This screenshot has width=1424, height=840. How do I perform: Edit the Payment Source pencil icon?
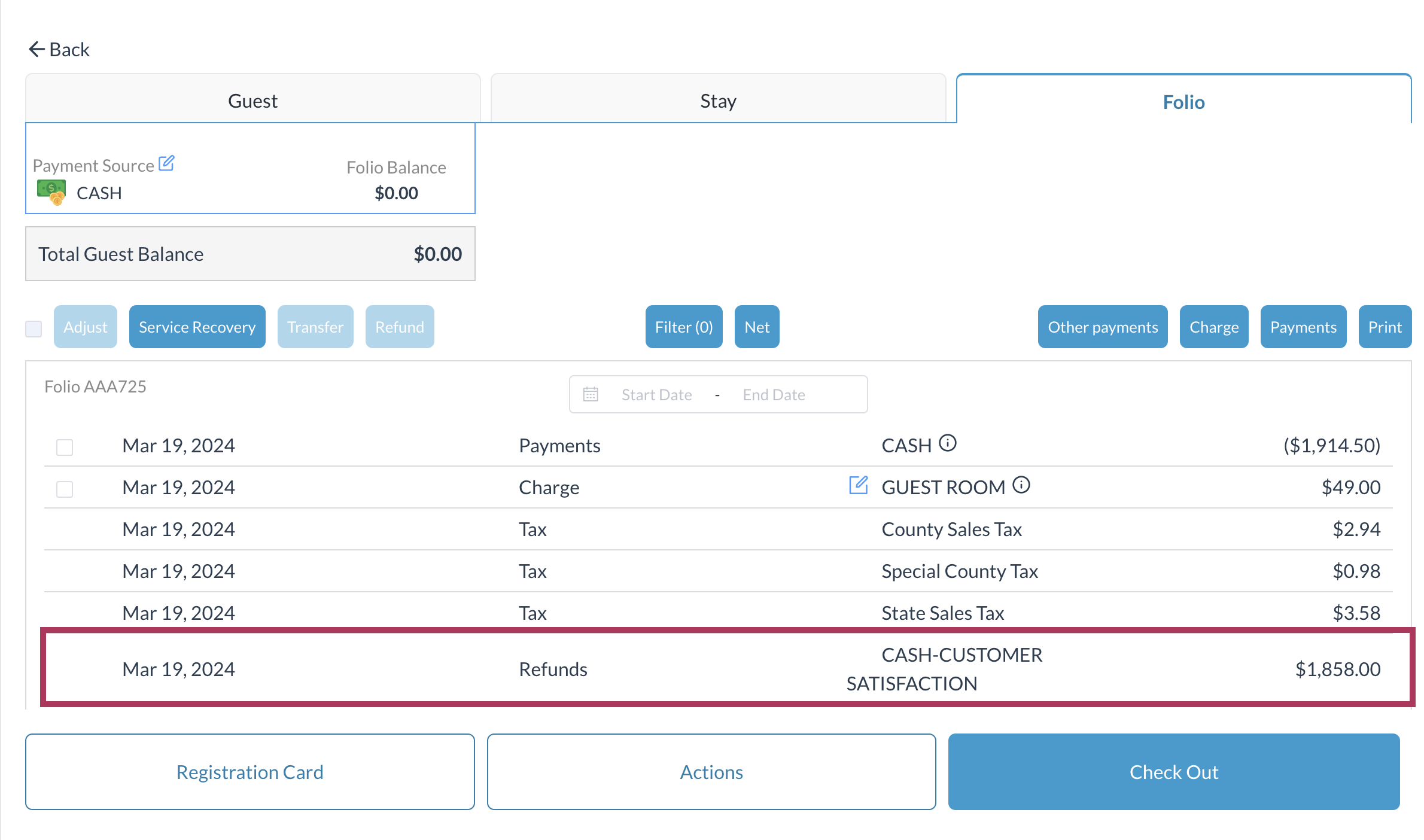166,164
